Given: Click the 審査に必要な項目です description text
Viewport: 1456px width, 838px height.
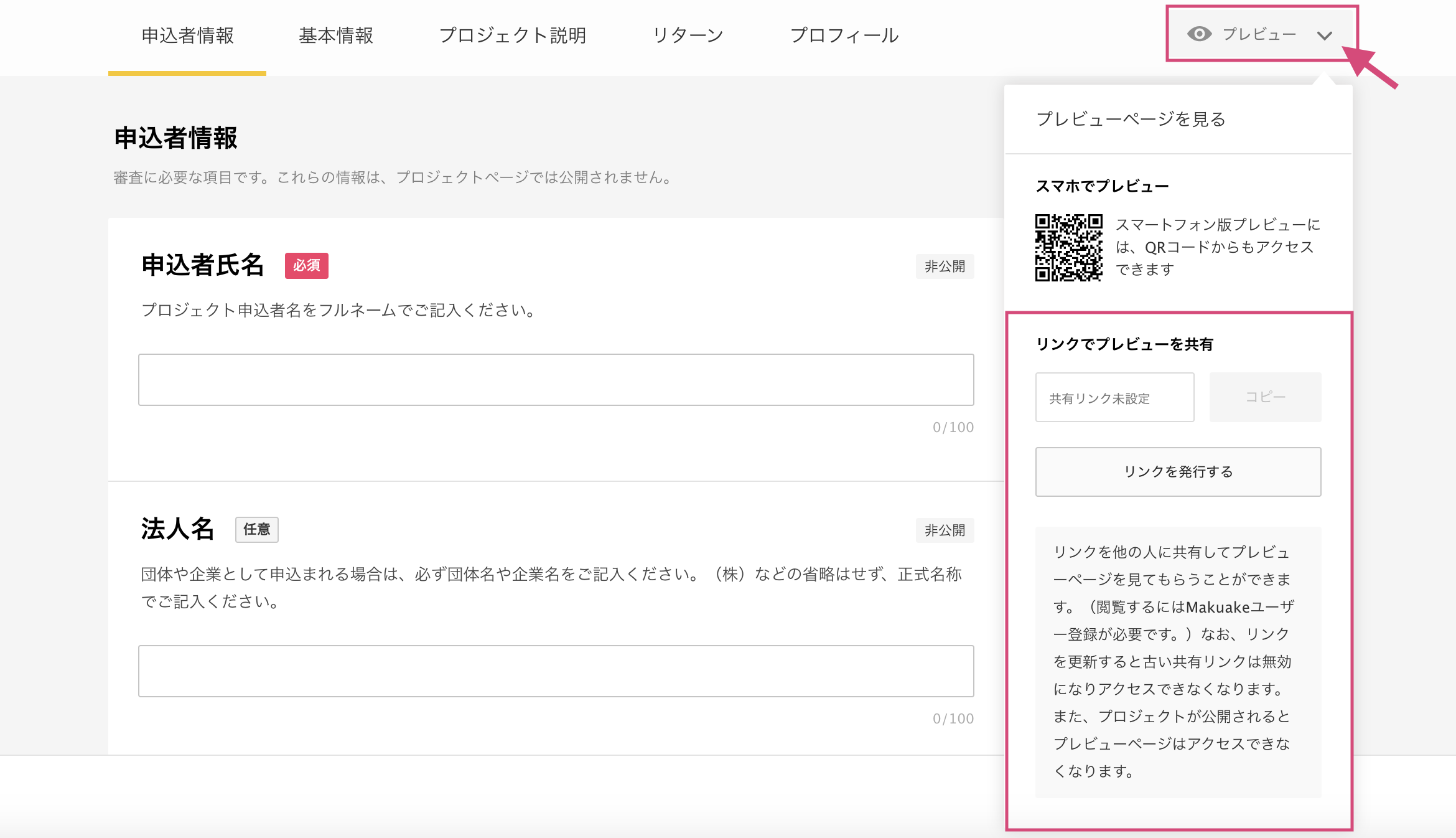Looking at the screenshot, I should (x=394, y=177).
